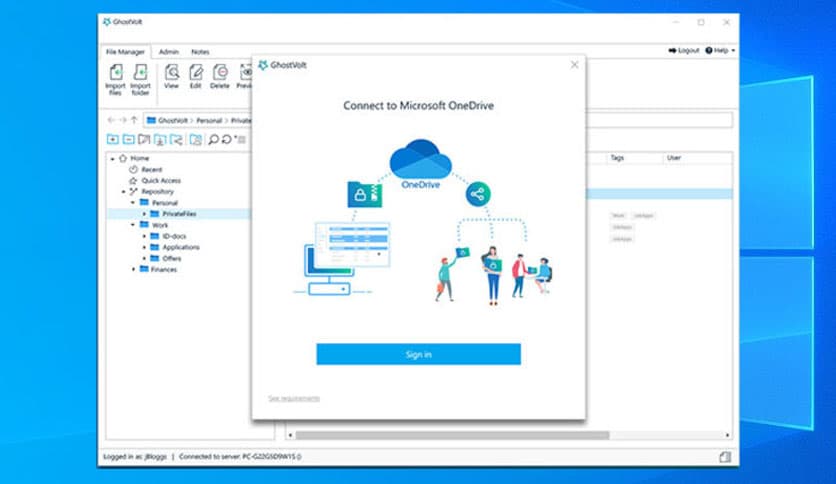Screen dimensions: 836x484
Task: Click the Sign in button
Action: 419,354
